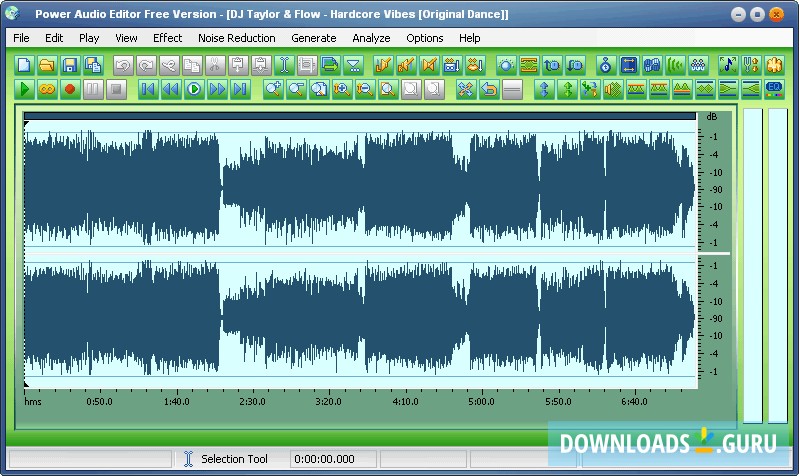Viewport: 799px width, 476px height.
Task: Open a file with the folder icon
Action: coord(47,65)
